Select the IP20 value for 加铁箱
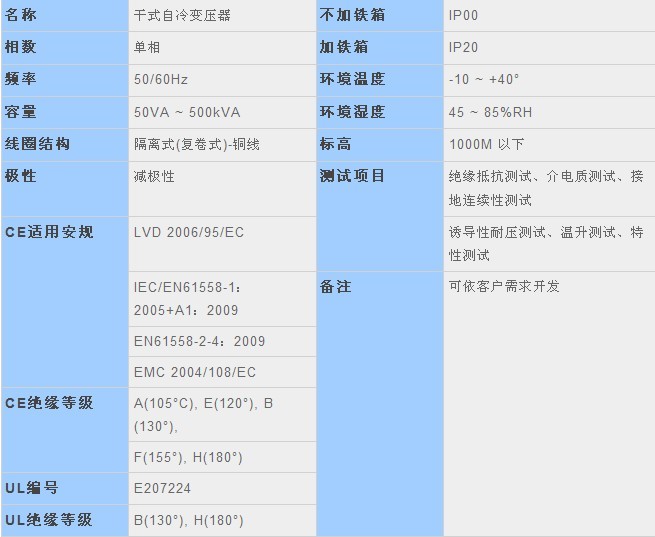 coord(464,47)
